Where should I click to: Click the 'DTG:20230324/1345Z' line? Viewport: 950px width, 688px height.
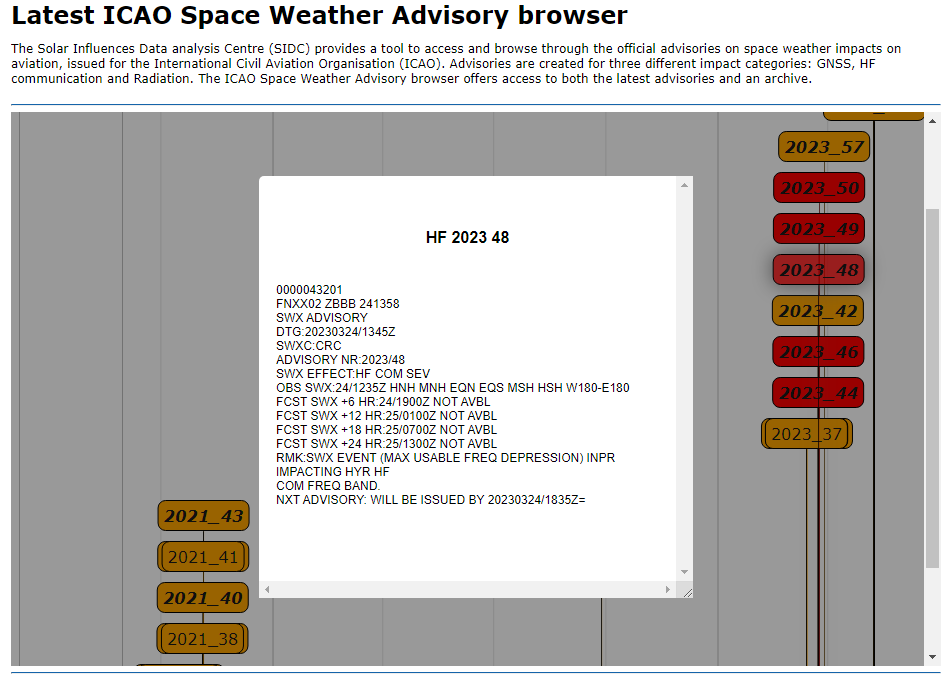click(x=336, y=332)
